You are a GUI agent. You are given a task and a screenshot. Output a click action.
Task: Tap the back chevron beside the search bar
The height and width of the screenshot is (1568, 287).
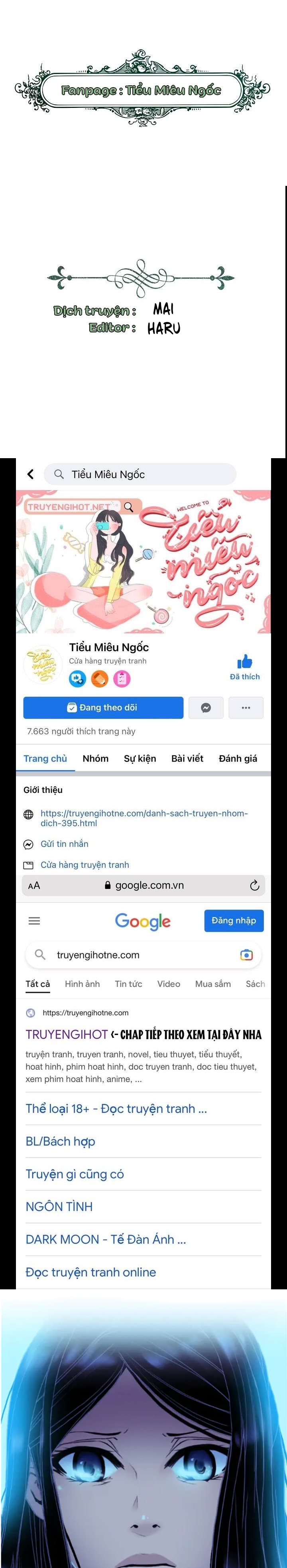point(30,474)
